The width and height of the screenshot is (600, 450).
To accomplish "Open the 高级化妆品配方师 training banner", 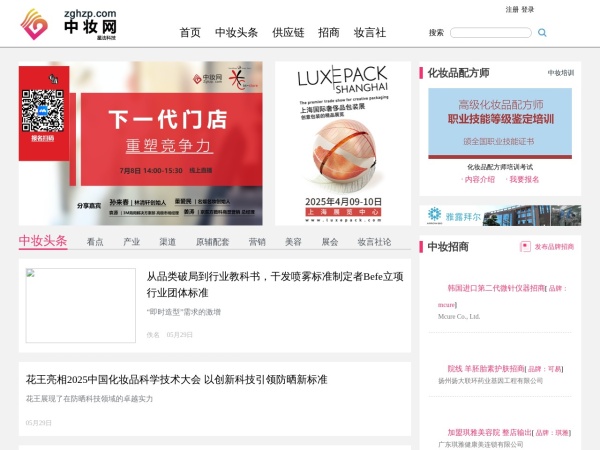I will (500, 123).
